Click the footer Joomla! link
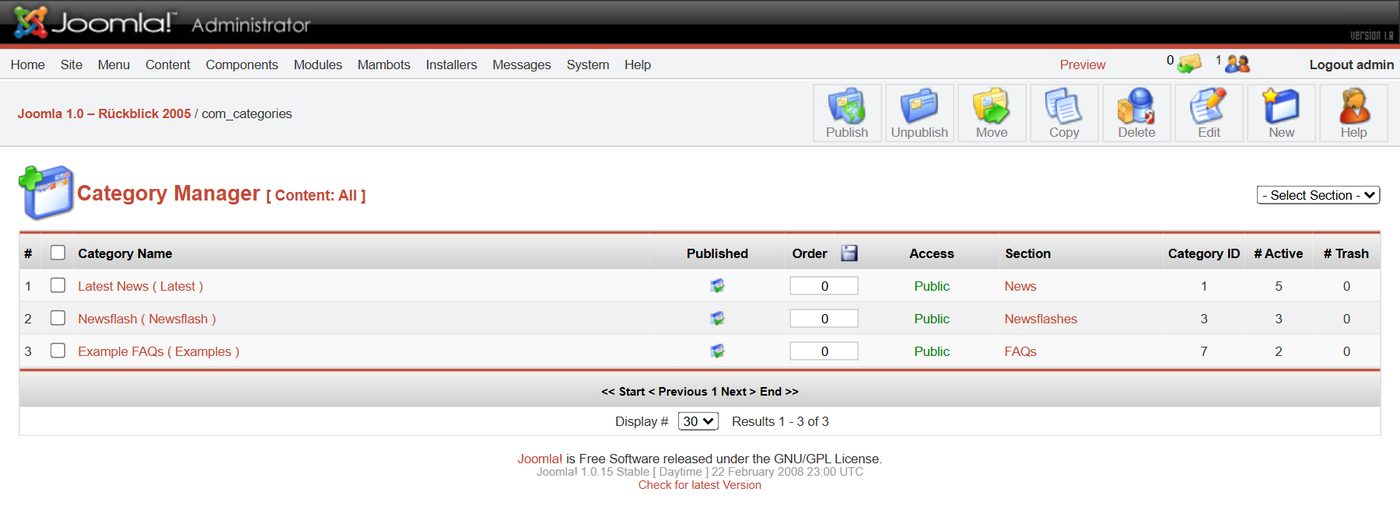The image size is (1400, 520). (539, 459)
